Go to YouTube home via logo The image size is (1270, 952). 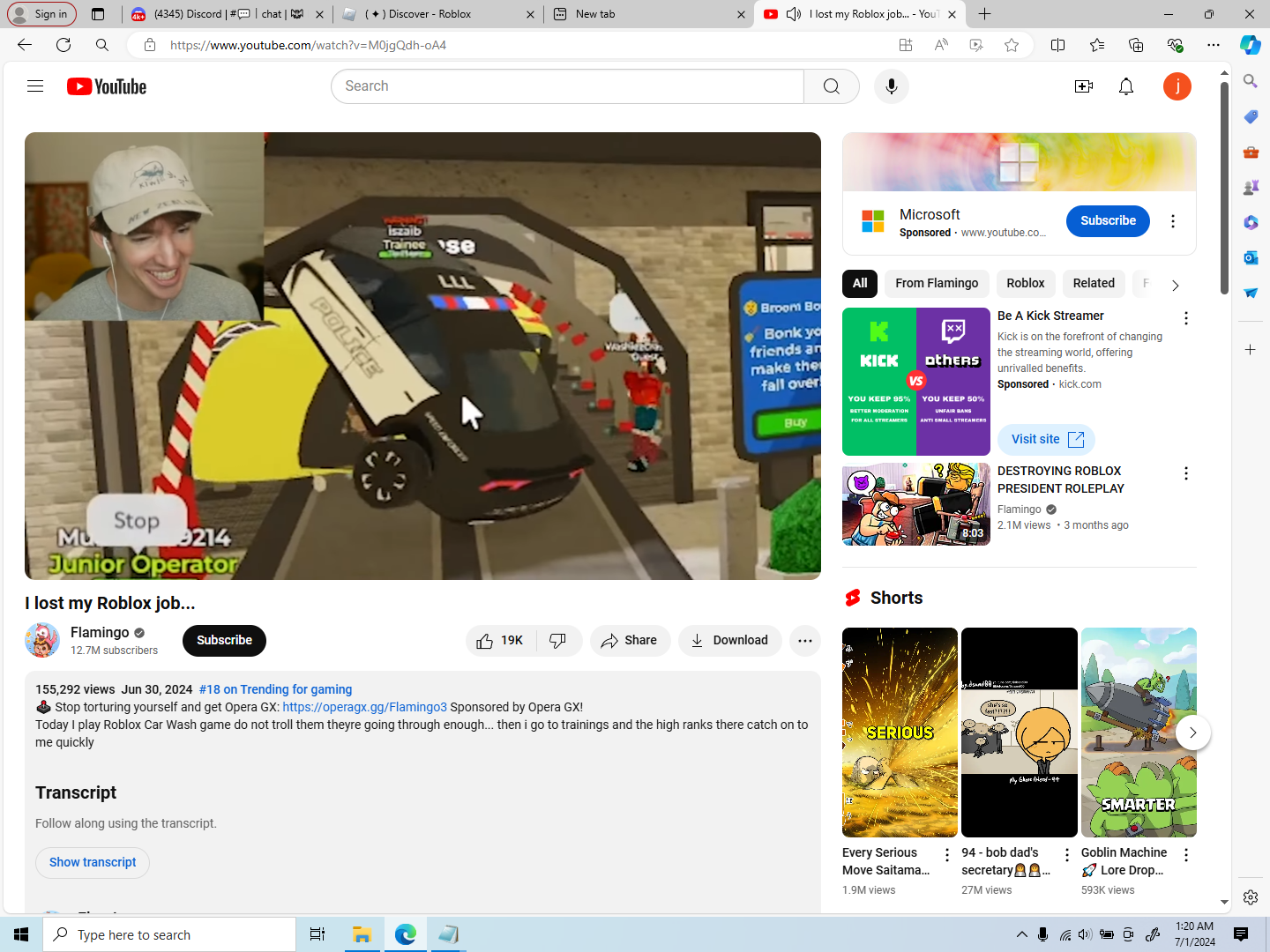pyautogui.click(x=107, y=86)
